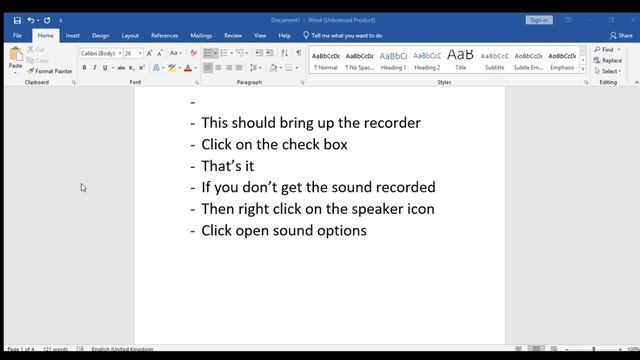Increase font size with the grow font icon
This screenshot has width=640, height=360.
tap(149, 53)
